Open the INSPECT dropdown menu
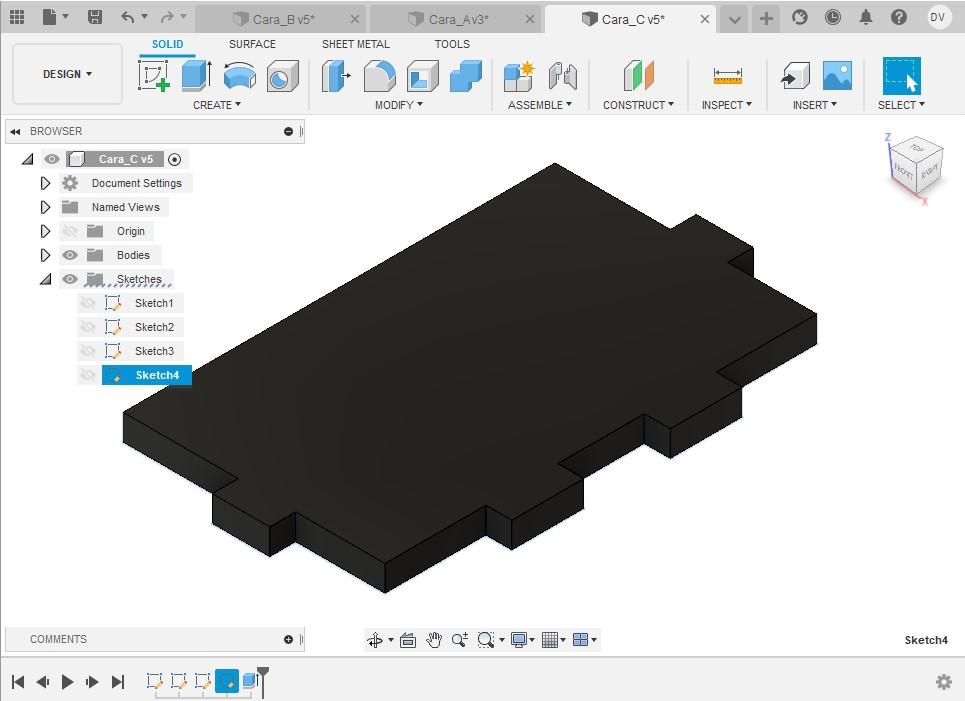Image resolution: width=965 pixels, height=701 pixels. tap(727, 105)
